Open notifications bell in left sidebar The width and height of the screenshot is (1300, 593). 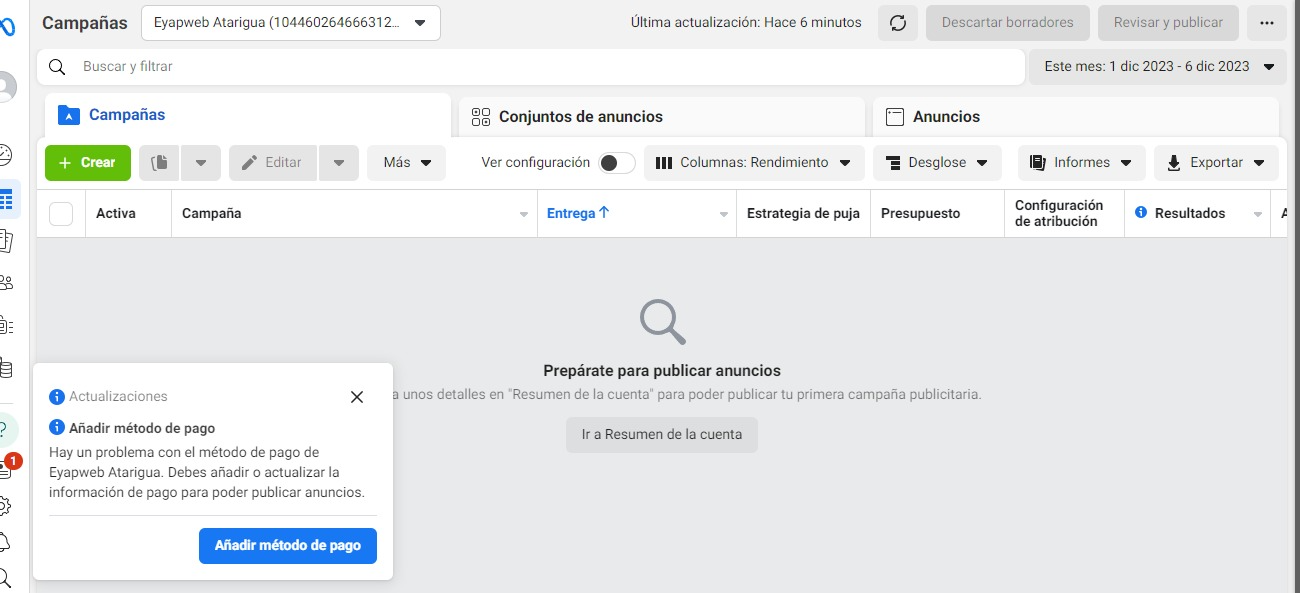[5, 542]
